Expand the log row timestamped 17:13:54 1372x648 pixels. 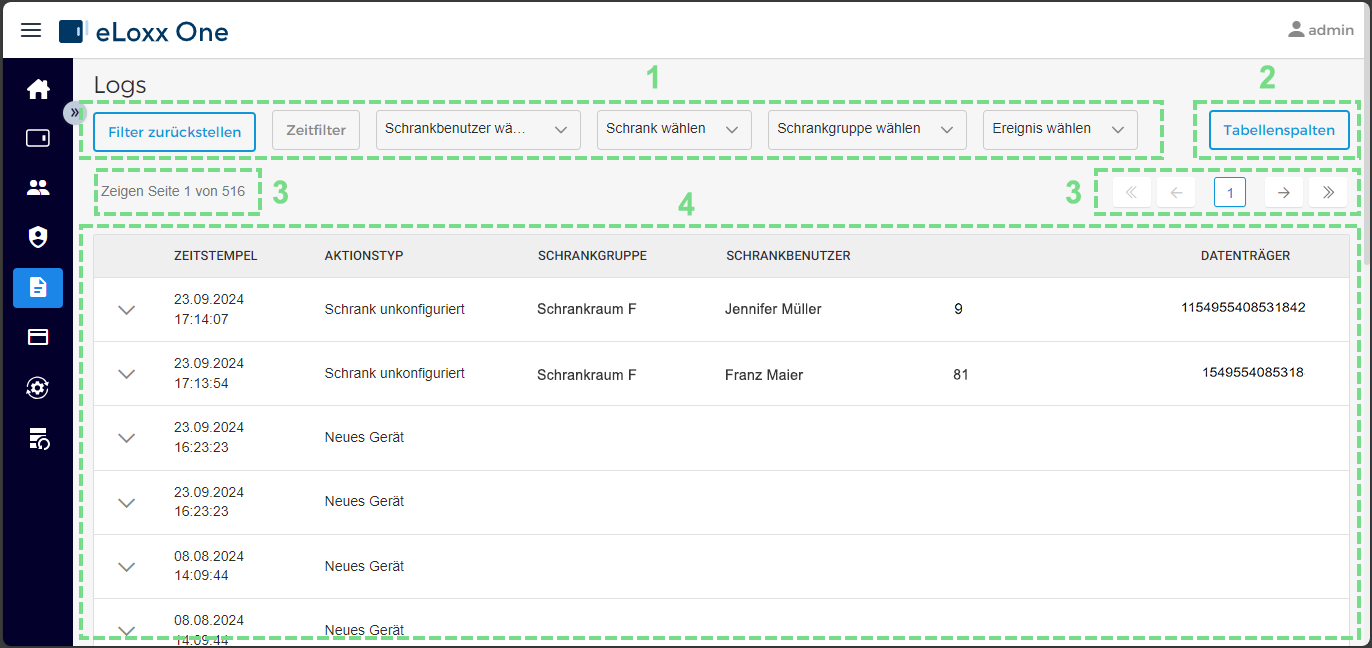tap(126, 374)
